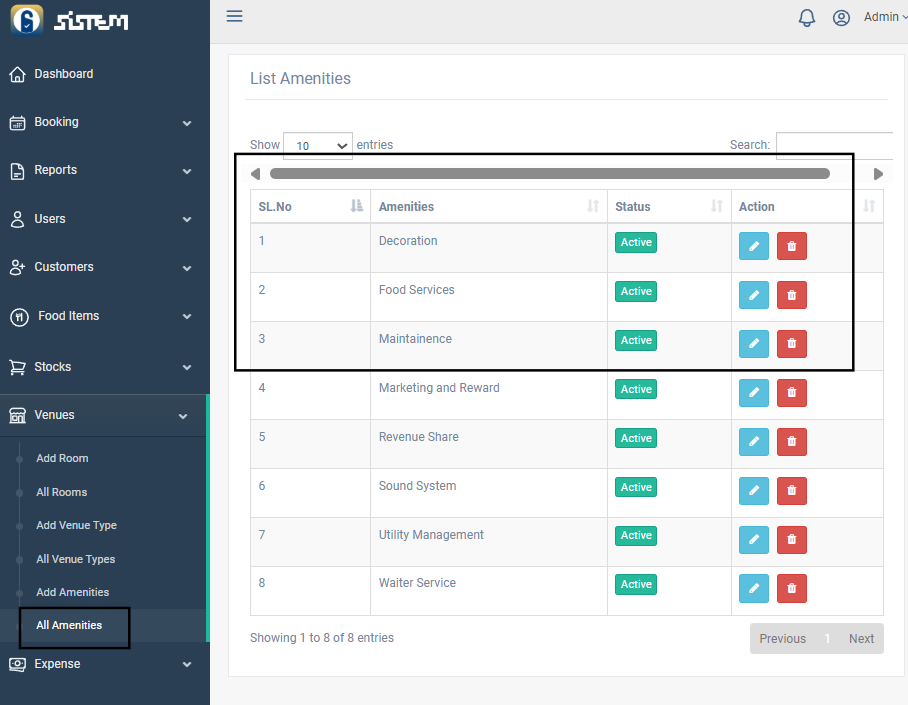Click the user profile avatar icon
Image resolution: width=908 pixels, height=705 pixels.
coord(841,18)
